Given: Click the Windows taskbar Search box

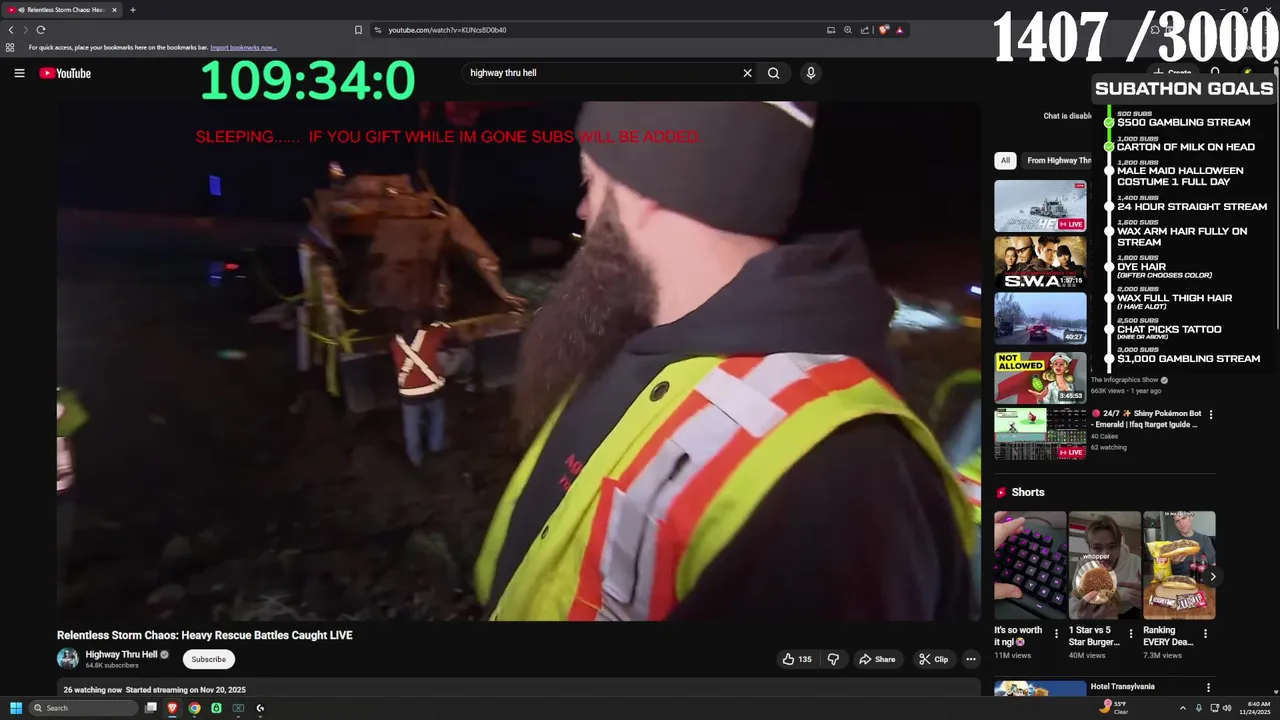Looking at the screenshot, I should 83,708.
